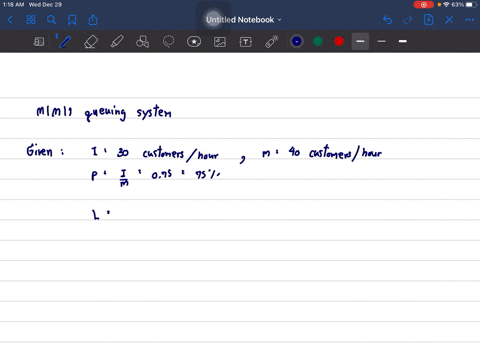Redo the last undone stroke
This screenshot has height=360, width=480.
(x=408, y=20)
